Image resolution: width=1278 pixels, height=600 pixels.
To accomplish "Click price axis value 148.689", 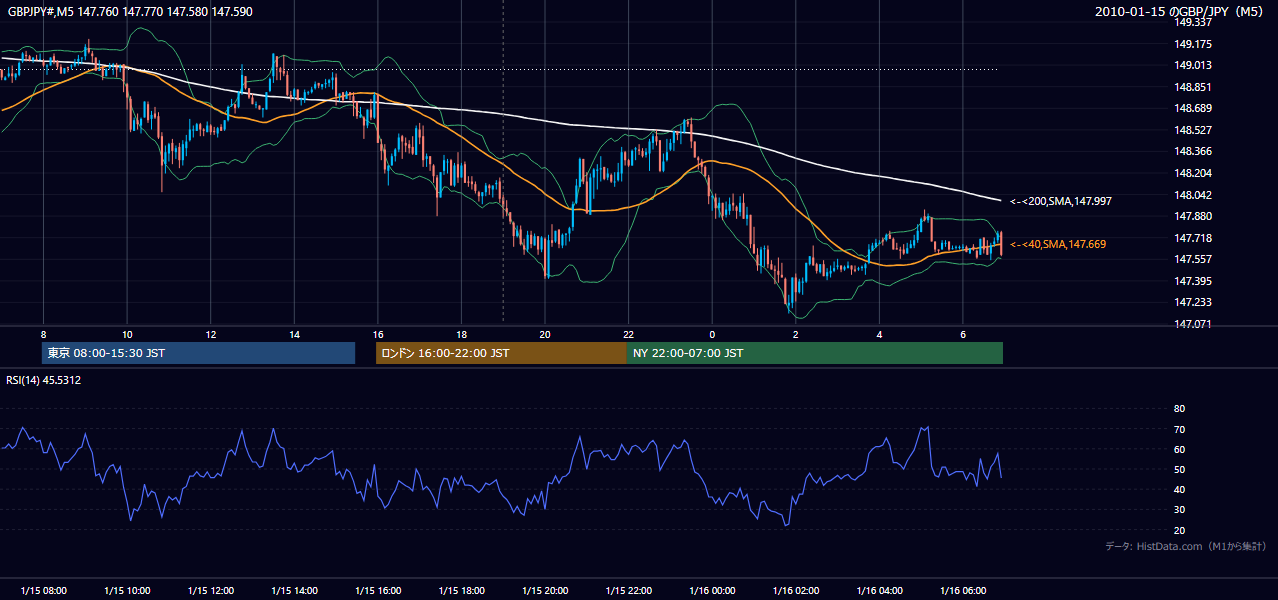I will 1193,108.
